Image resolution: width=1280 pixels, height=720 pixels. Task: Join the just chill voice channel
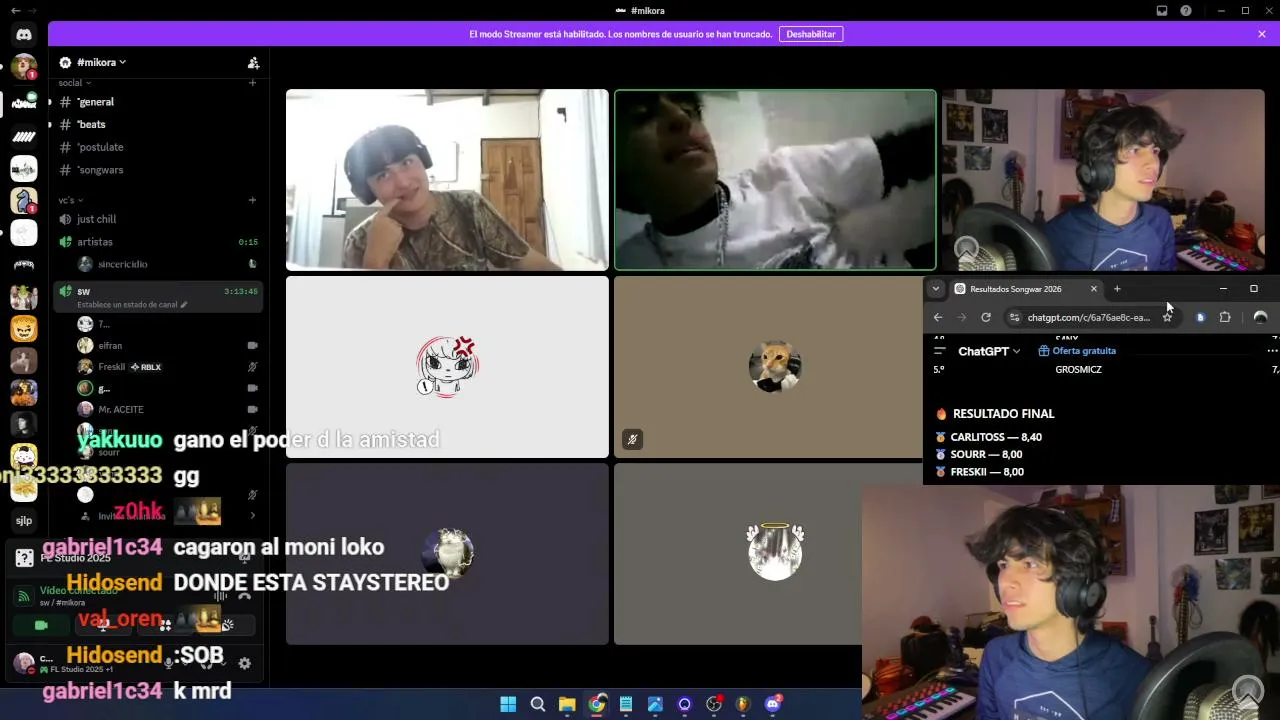point(158,219)
